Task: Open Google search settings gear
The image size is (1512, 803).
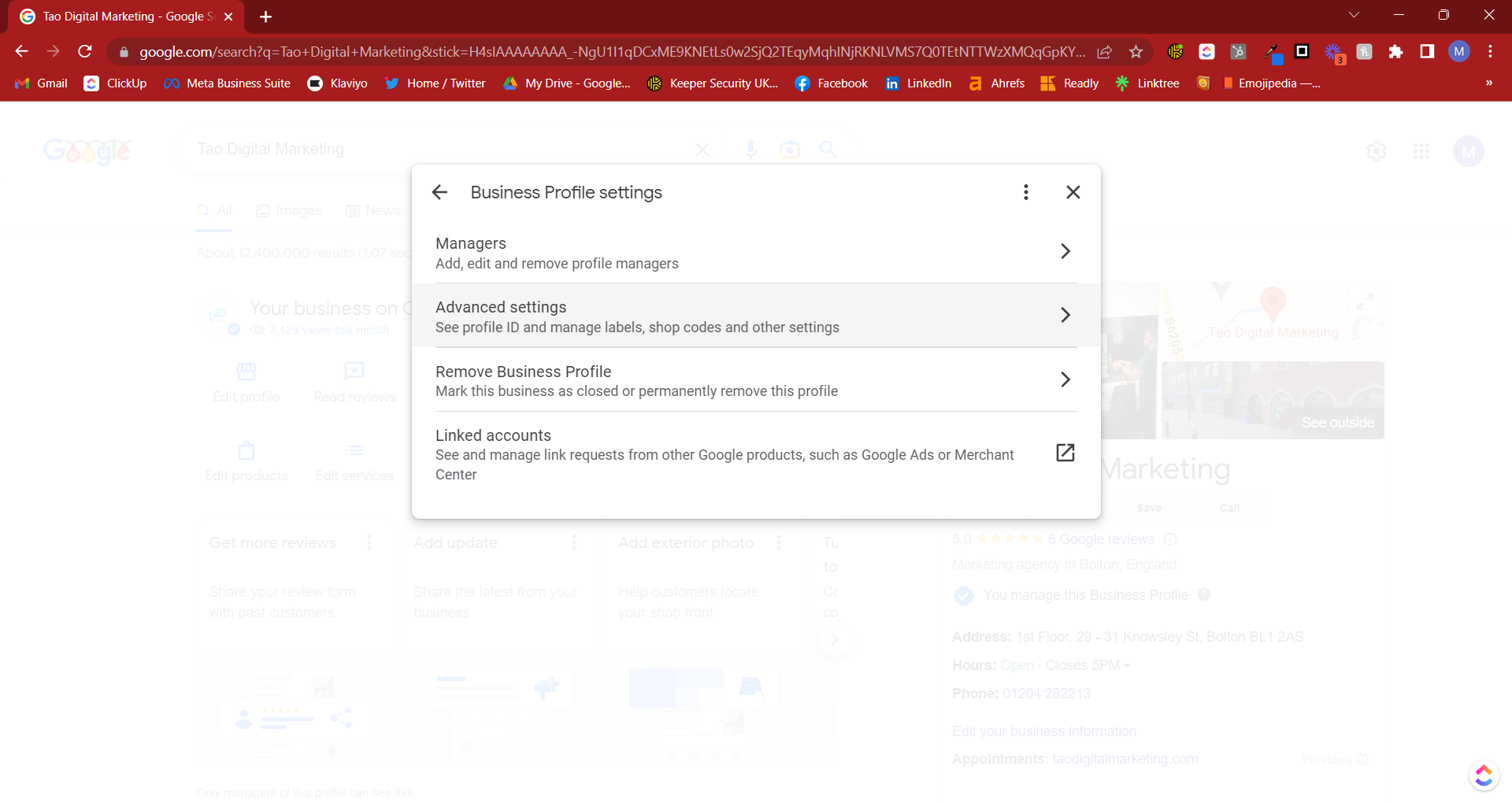Action: tap(1376, 150)
